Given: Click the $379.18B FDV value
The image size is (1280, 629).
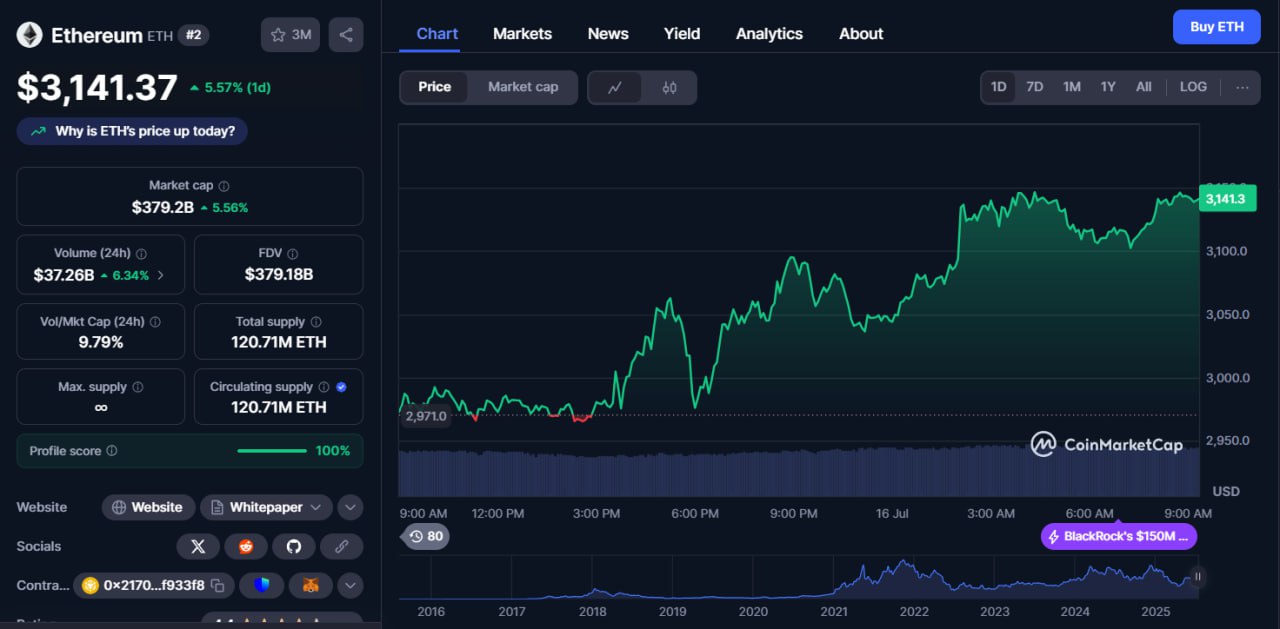Looking at the screenshot, I should 279,274.
